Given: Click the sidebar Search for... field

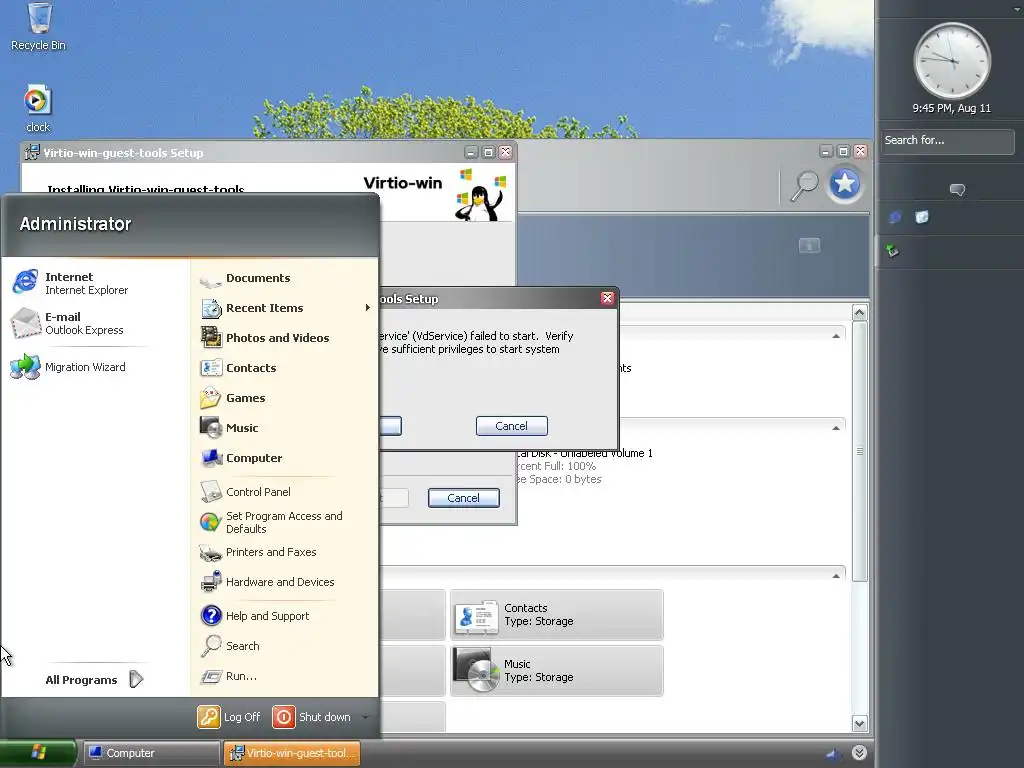Looking at the screenshot, I should click(x=947, y=141).
